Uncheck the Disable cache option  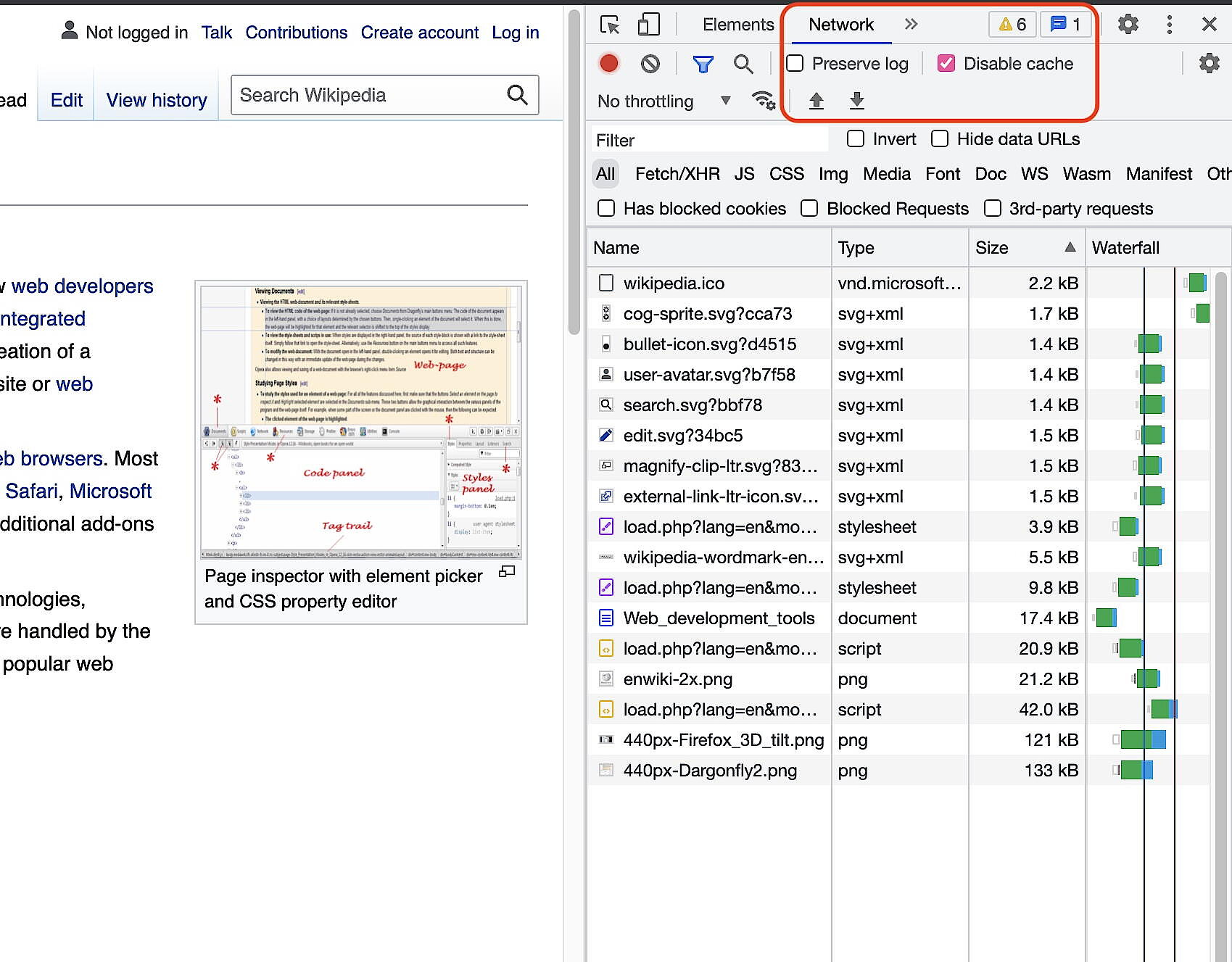pos(946,63)
